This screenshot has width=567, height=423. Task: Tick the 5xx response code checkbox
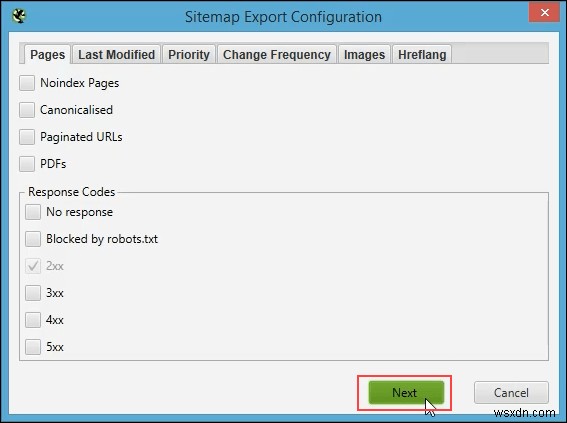point(33,347)
